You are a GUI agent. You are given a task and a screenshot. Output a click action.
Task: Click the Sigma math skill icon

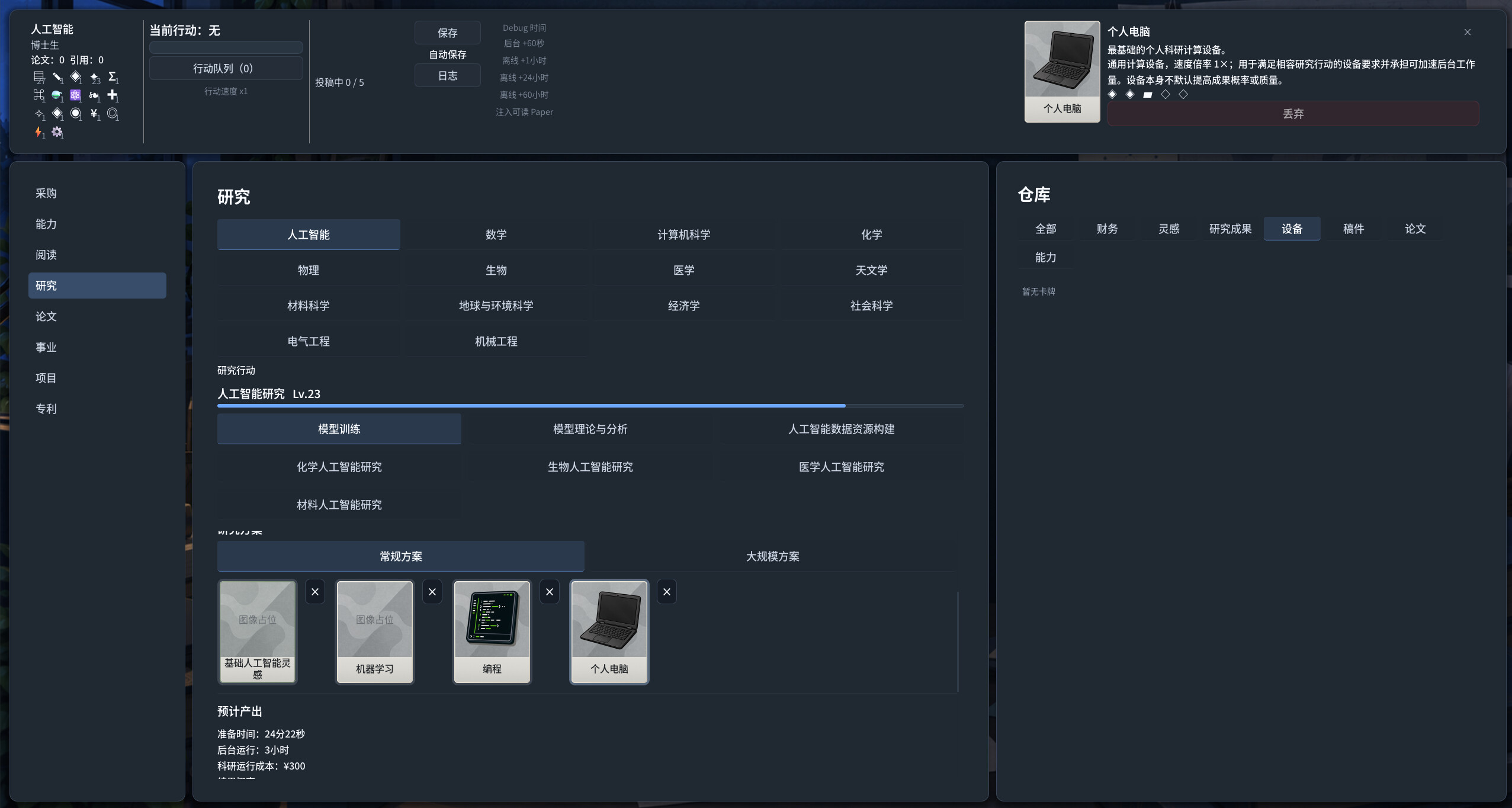tap(112, 76)
